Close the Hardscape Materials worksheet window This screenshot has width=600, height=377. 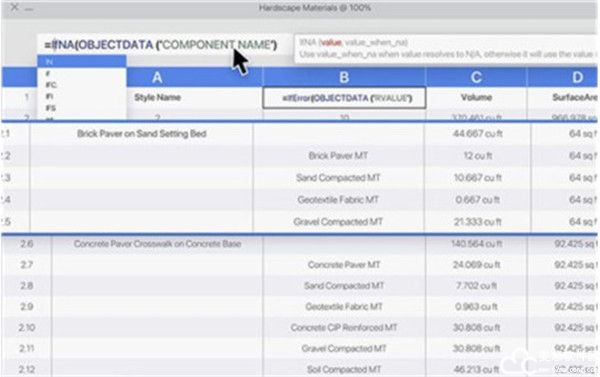pos(14,7)
